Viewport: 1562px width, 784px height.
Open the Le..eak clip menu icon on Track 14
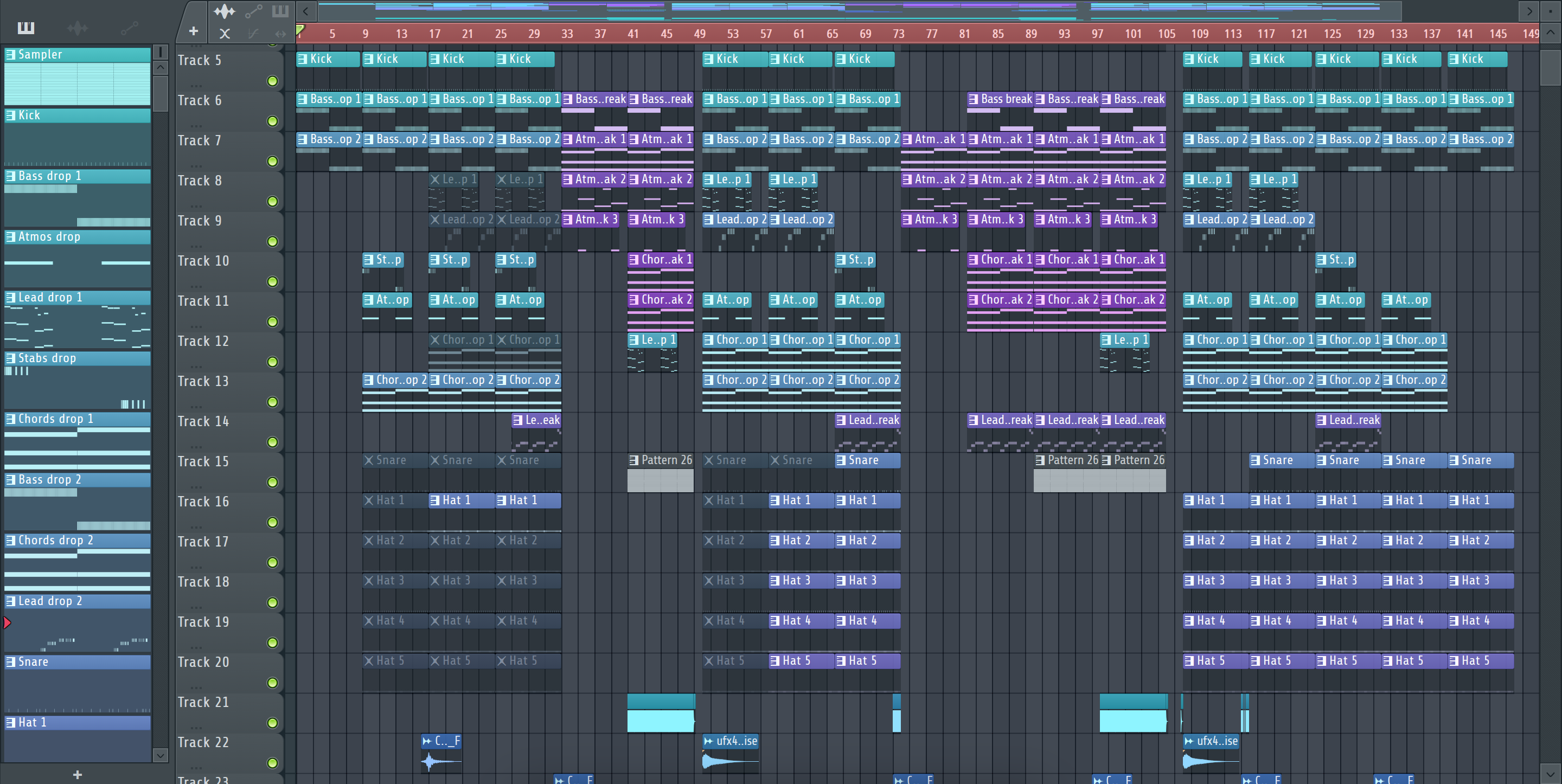(x=517, y=420)
